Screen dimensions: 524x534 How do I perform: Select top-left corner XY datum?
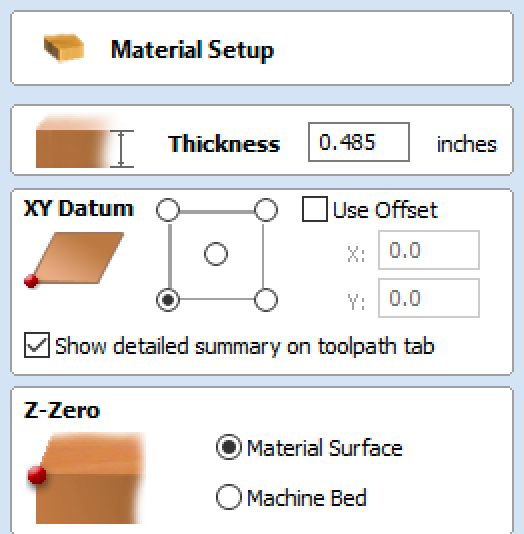click(168, 210)
